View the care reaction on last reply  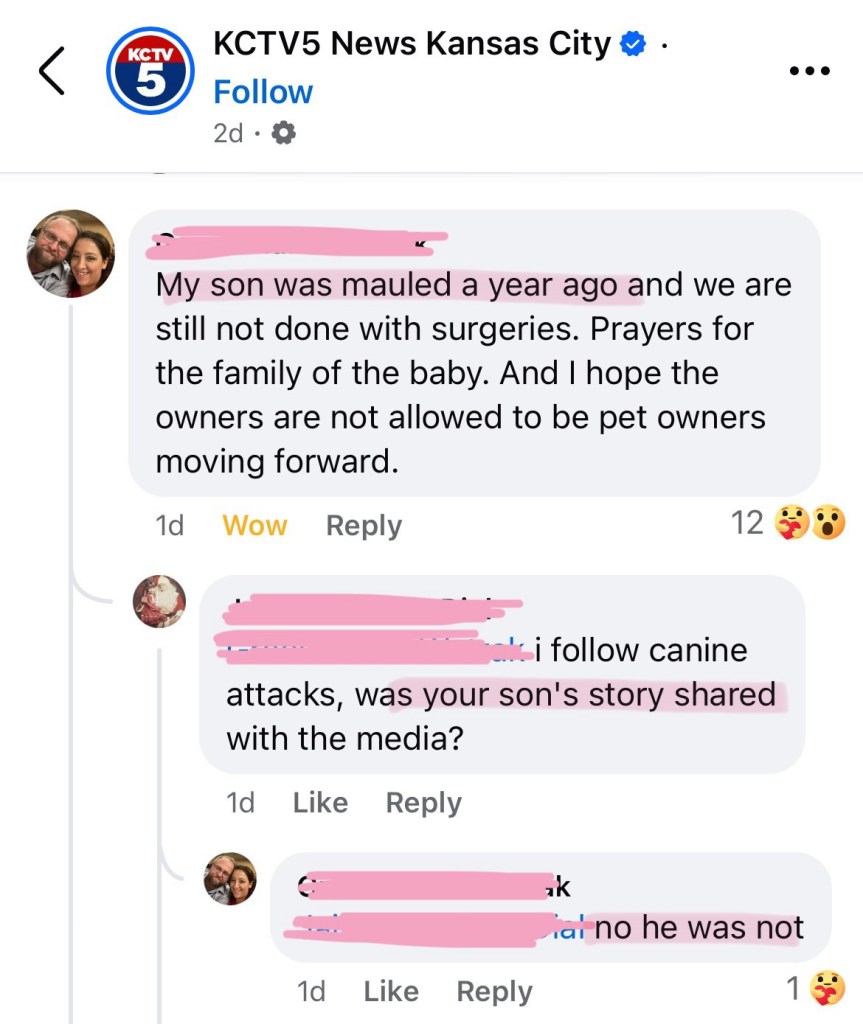click(x=827, y=989)
